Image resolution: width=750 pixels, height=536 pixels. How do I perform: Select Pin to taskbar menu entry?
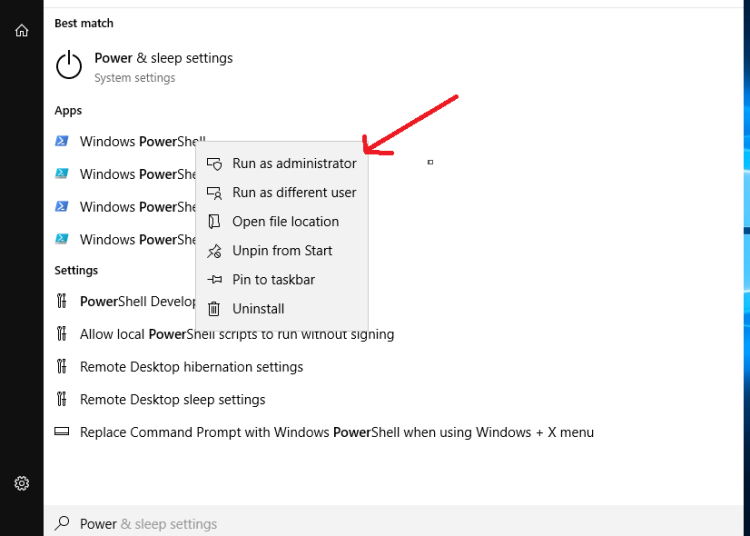282,280
